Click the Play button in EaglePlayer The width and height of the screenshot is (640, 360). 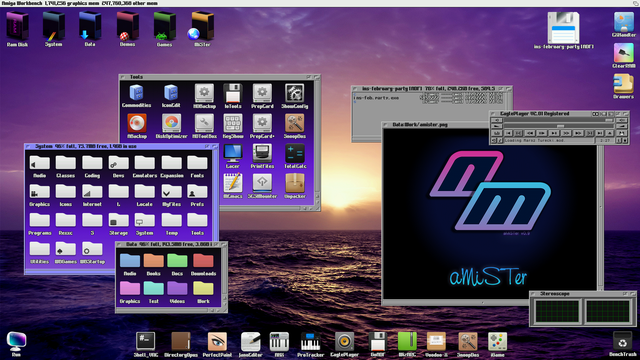point(554,133)
